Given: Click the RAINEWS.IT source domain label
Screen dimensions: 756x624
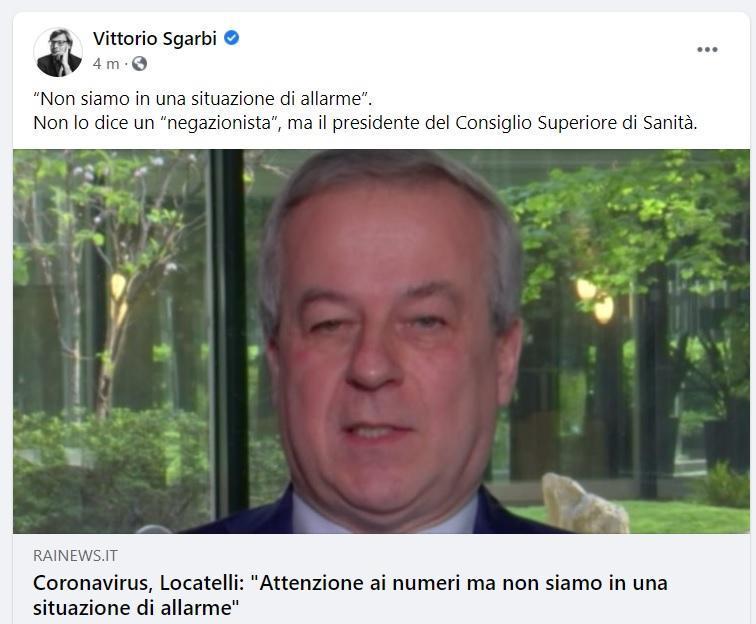Looking at the screenshot, I should tap(75, 556).
